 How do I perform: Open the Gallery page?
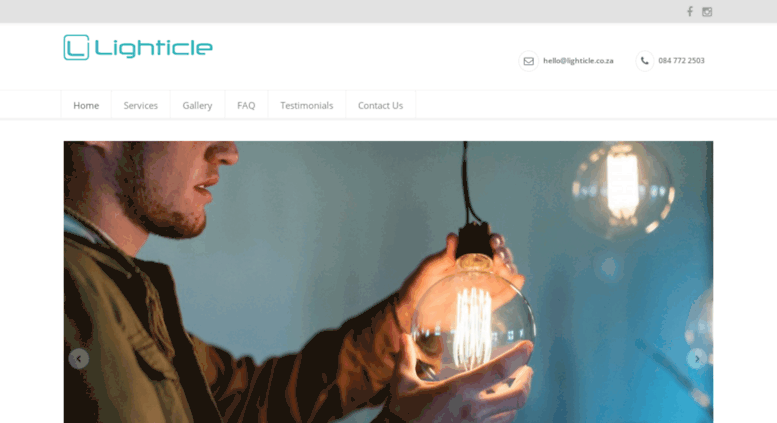coord(197,106)
